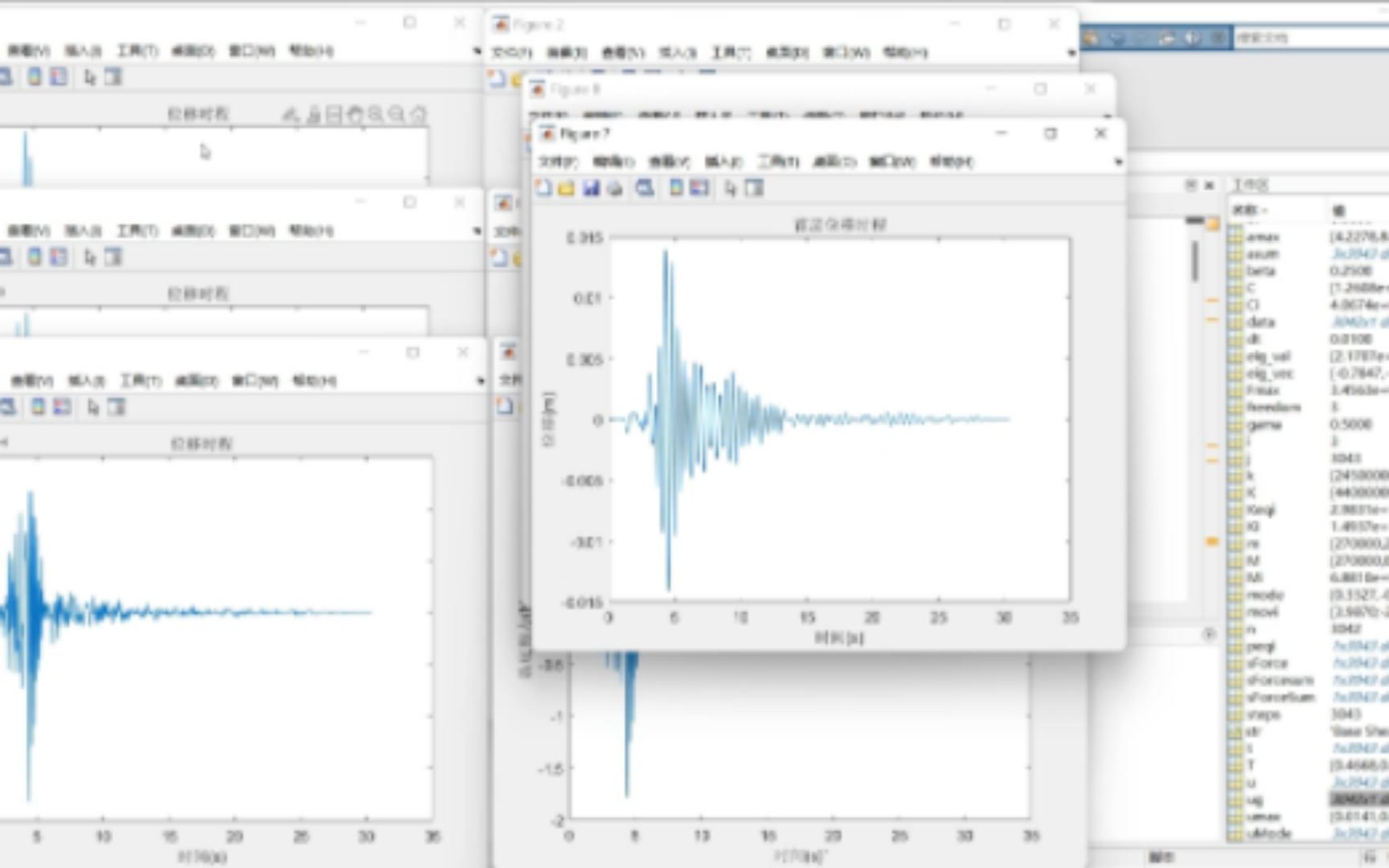Close the editor panel with its x button

(x=1209, y=186)
